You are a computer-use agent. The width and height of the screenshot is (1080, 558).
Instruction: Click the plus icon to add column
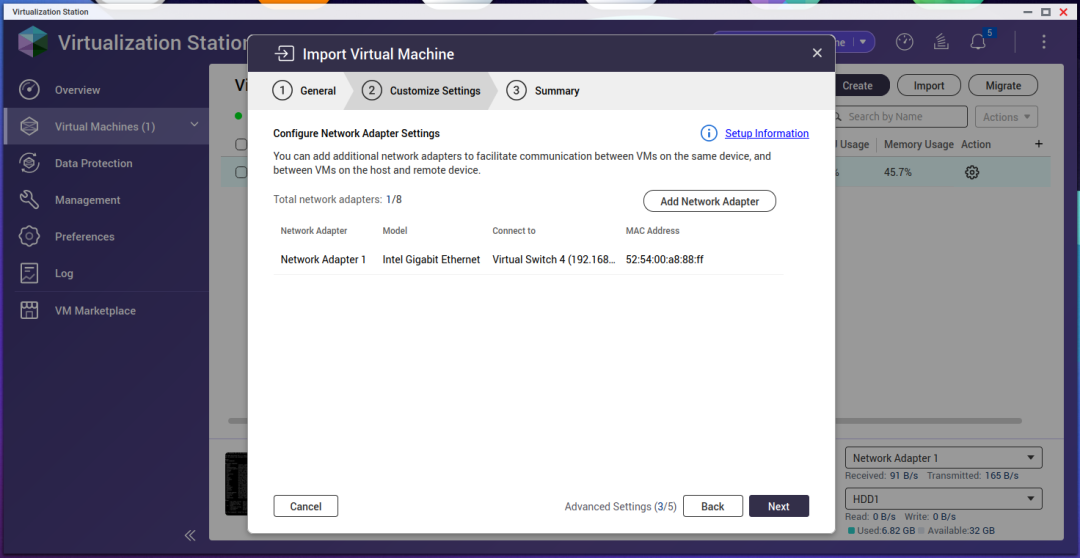coord(1039,144)
